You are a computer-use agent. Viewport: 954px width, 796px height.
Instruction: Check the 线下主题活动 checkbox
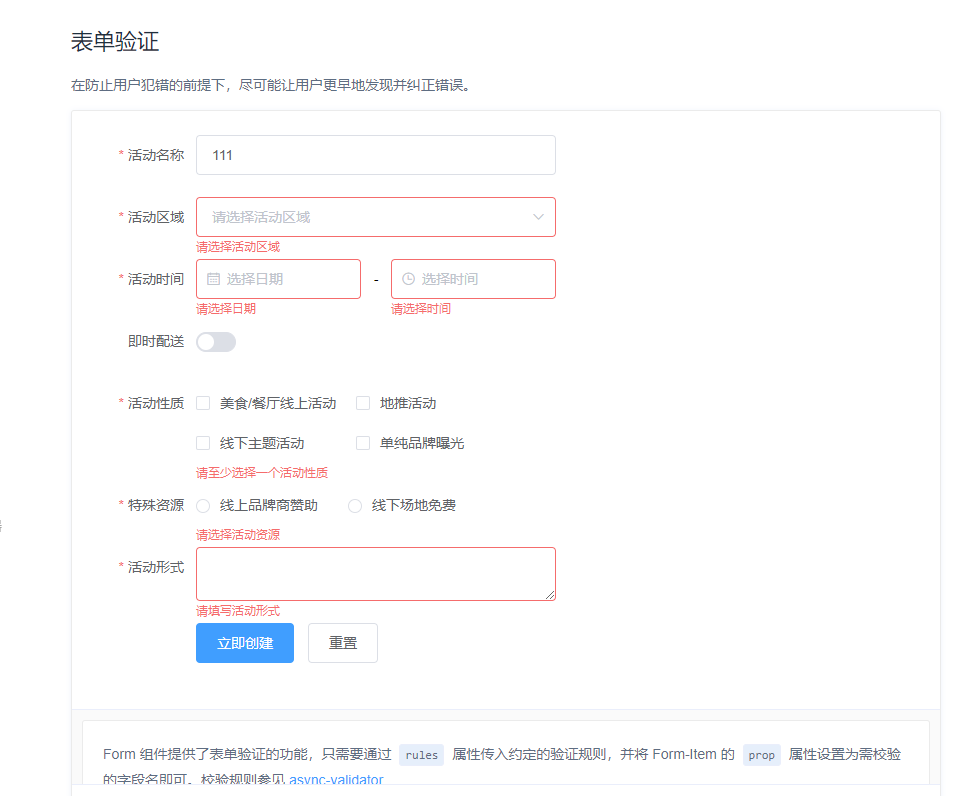(203, 442)
